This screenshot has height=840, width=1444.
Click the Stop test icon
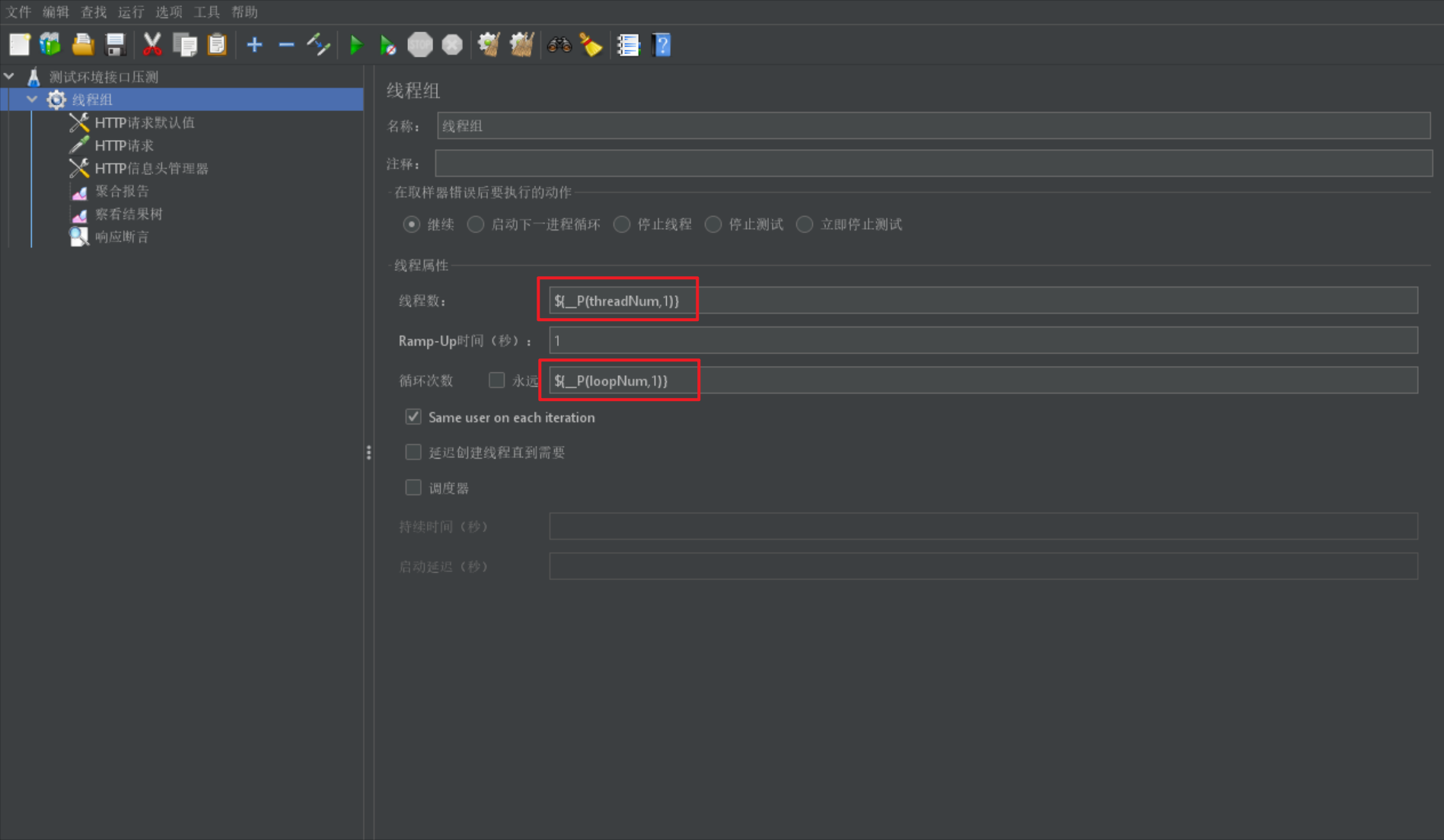click(x=420, y=45)
